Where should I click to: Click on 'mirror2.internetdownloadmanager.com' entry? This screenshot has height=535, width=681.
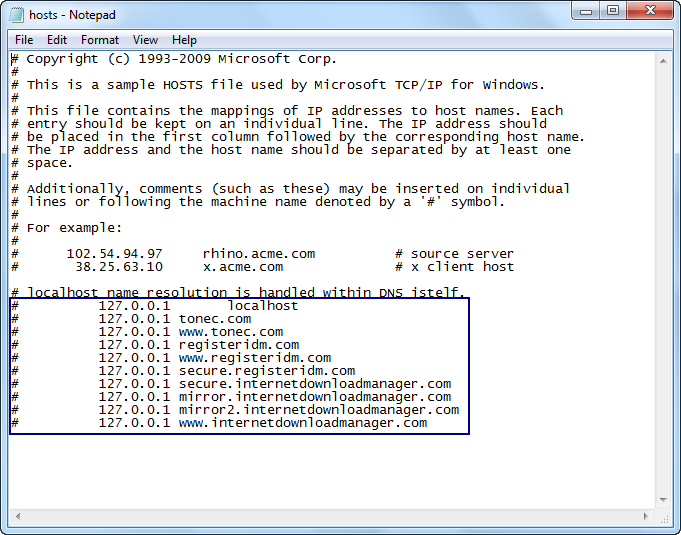[x=319, y=410]
